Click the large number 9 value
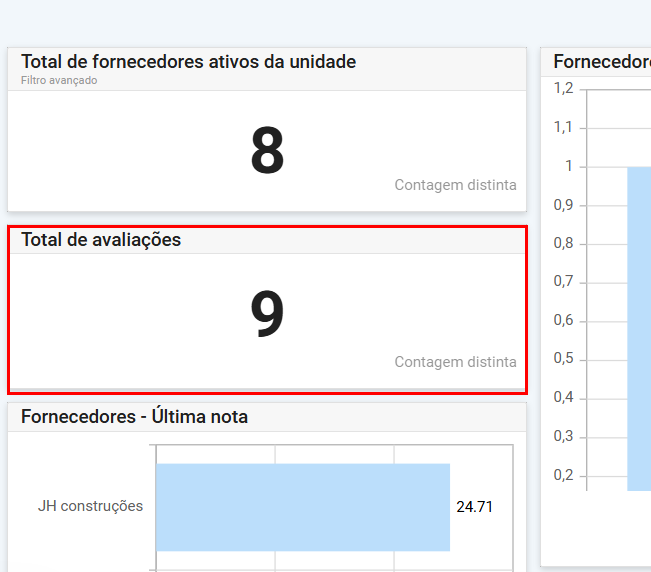Screen dimensions: 651x572 (267, 315)
